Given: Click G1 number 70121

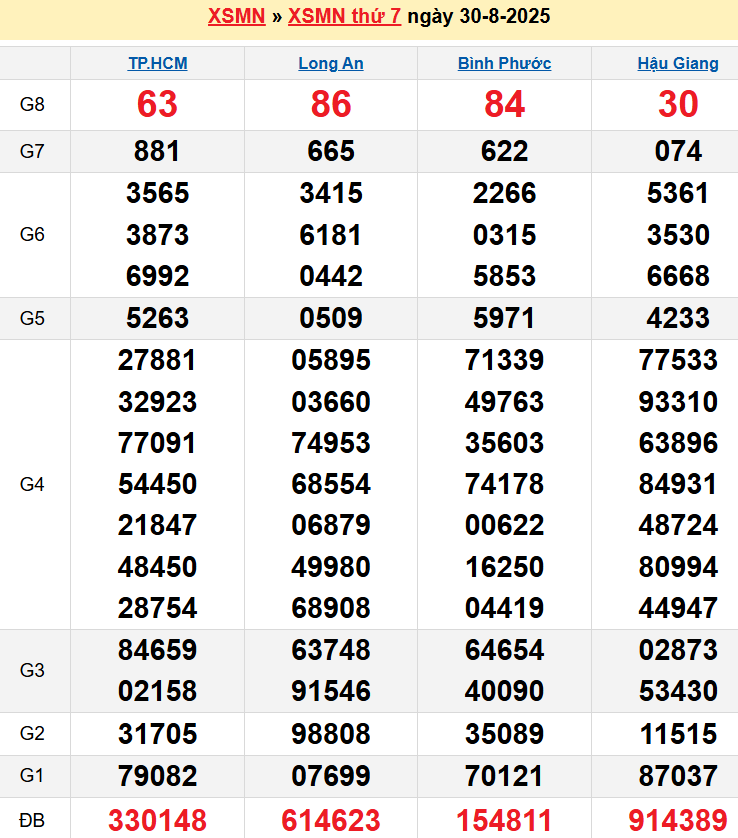Looking at the screenshot, I should click(x=504, y=776).
